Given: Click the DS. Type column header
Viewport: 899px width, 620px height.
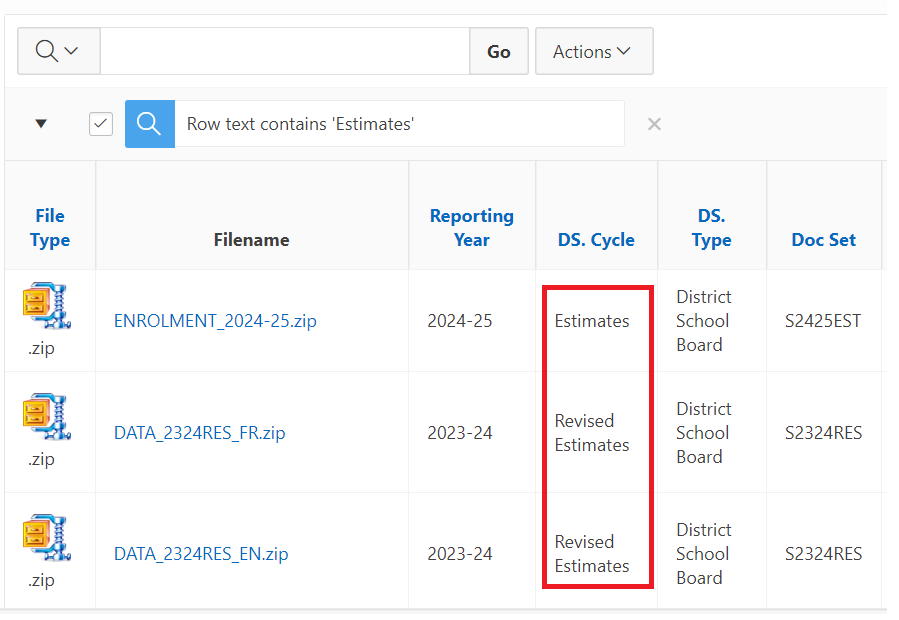Looking at the screenshot, I should point(711,228).
